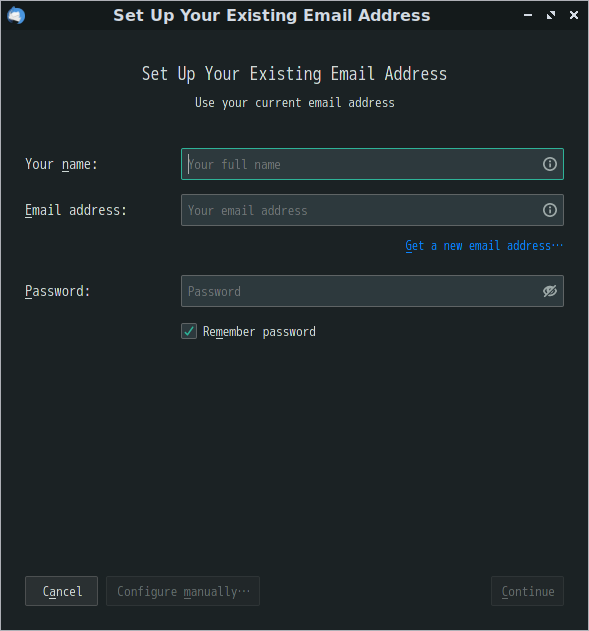This screenshot has width=589, height=631.
Task: Click info icon in name field
Action: click(x=550, y=164)
